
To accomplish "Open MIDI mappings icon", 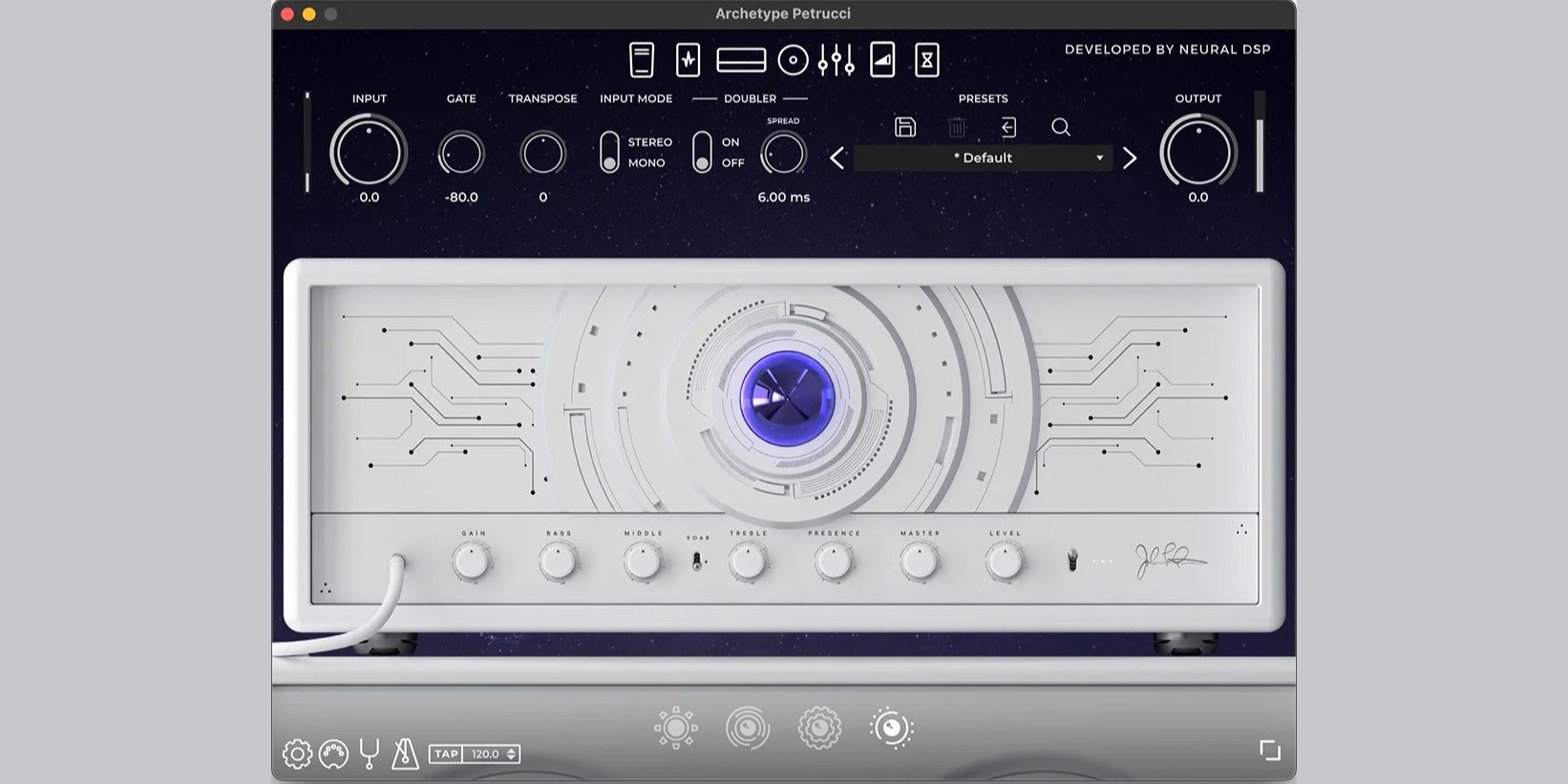I will tap(333, 753).
